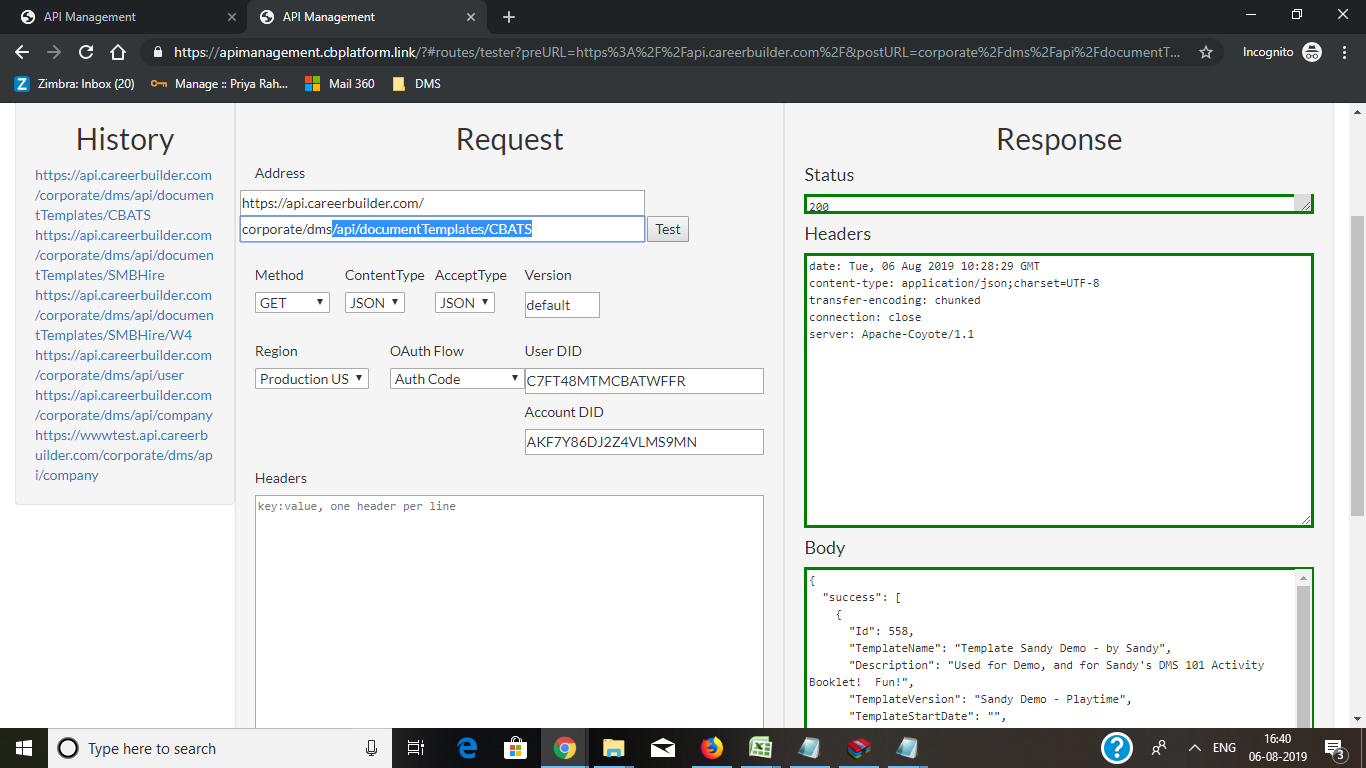Expand the Method GET dropdown

(292, 302)
